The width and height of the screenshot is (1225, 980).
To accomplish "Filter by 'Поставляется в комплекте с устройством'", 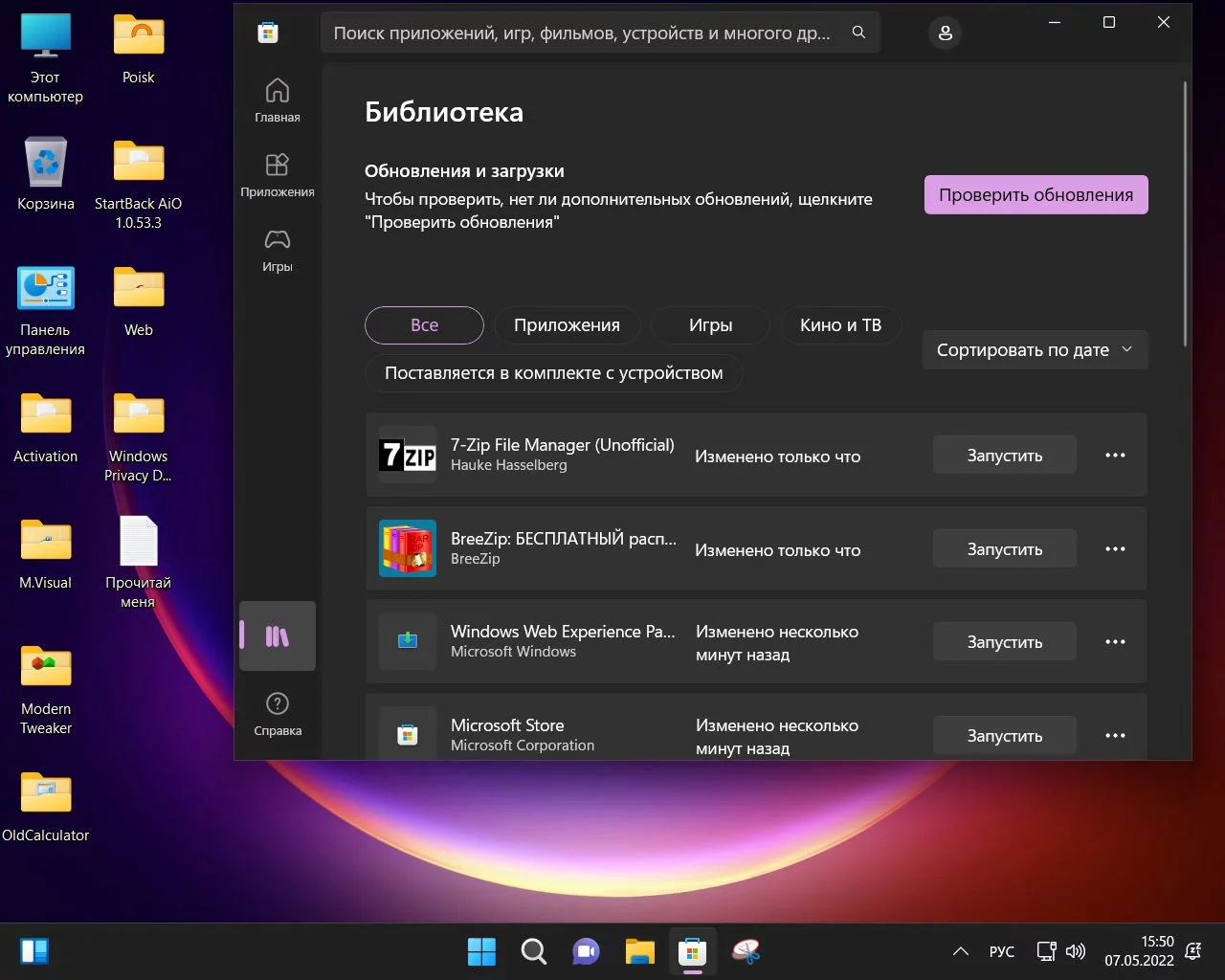I will 553,373.
